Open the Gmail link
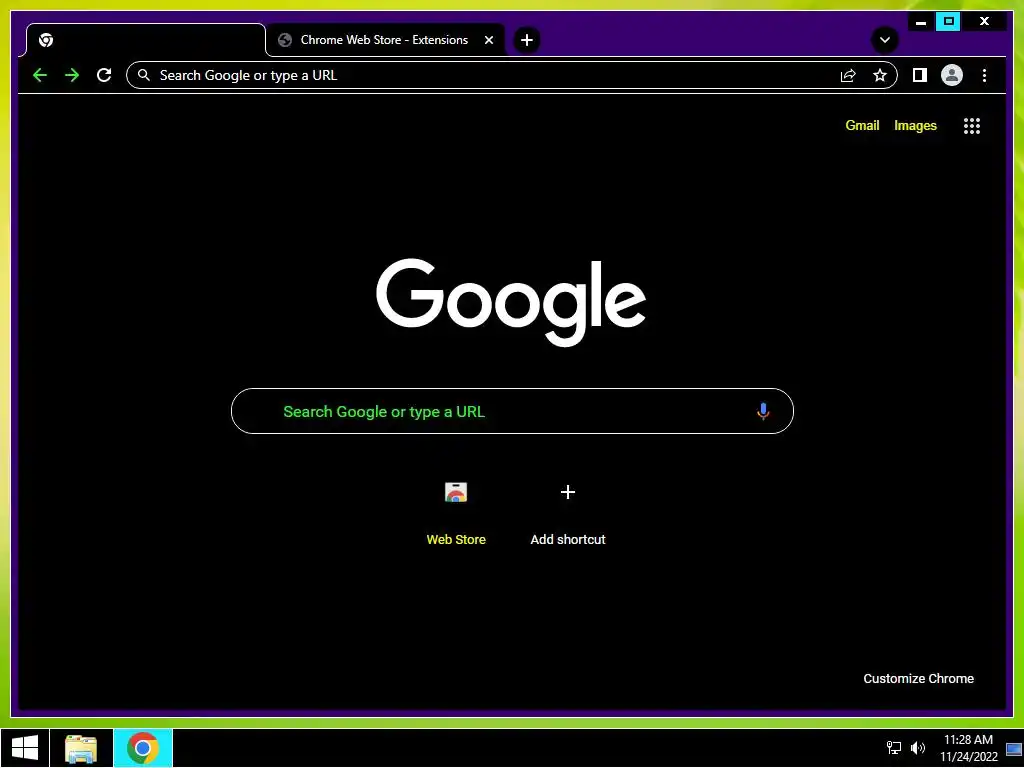Image resolution: width=1024 pixels, height=768 pixels. 862,125
